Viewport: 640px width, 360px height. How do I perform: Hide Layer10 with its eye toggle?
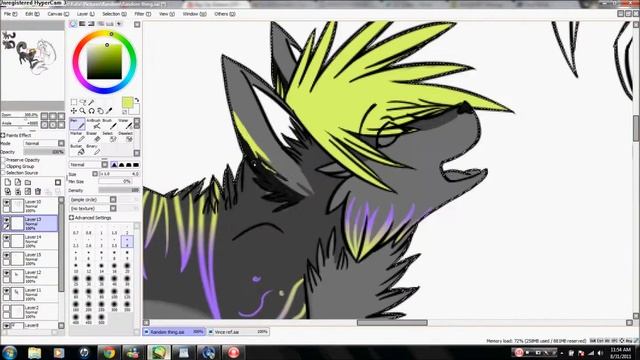[x=7, y=202]
